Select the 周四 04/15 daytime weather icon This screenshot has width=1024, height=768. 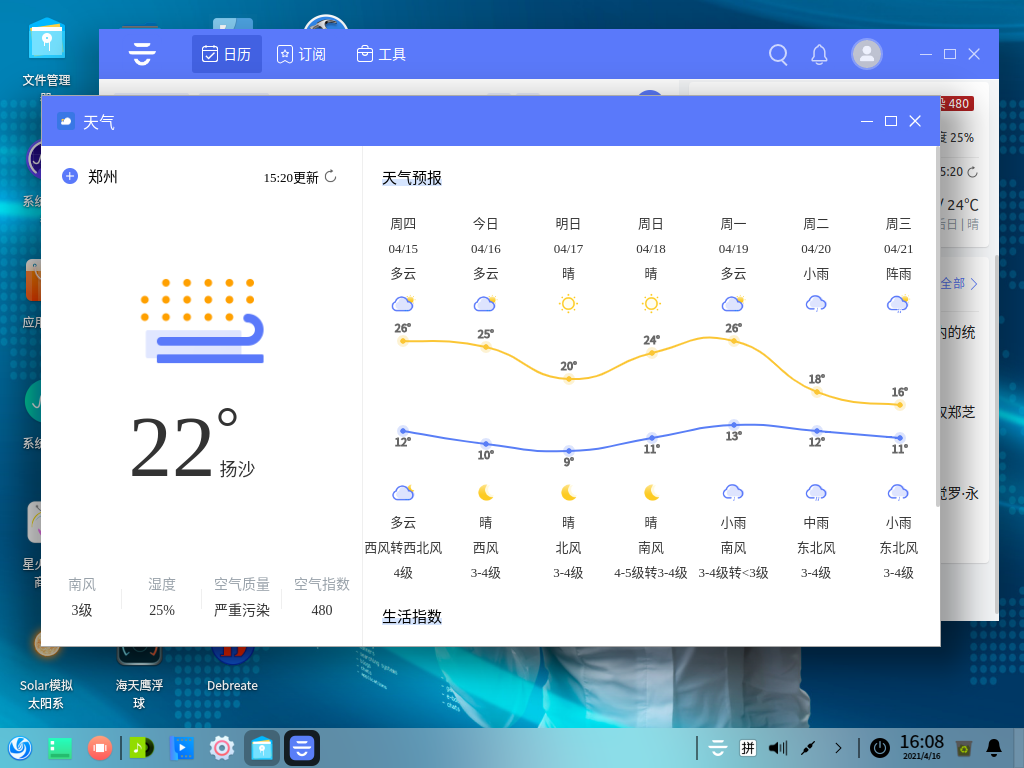[x=403, y=304]
